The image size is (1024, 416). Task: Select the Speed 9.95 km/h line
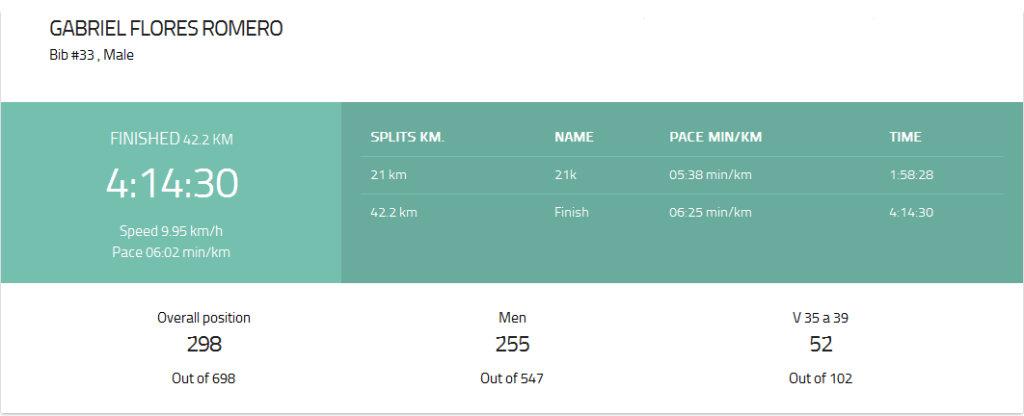coord(171,230)
